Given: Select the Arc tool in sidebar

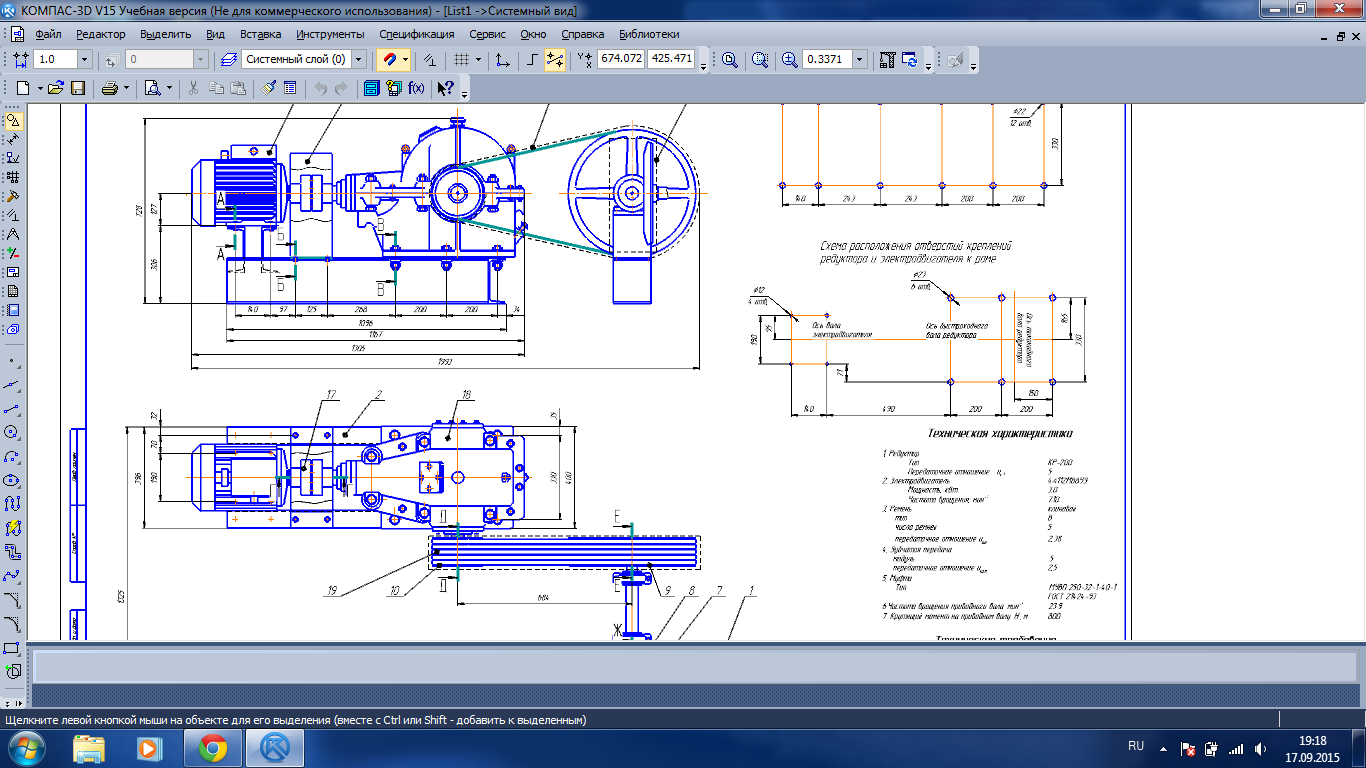Looking at the screenshot, I should tap(13, 456).
